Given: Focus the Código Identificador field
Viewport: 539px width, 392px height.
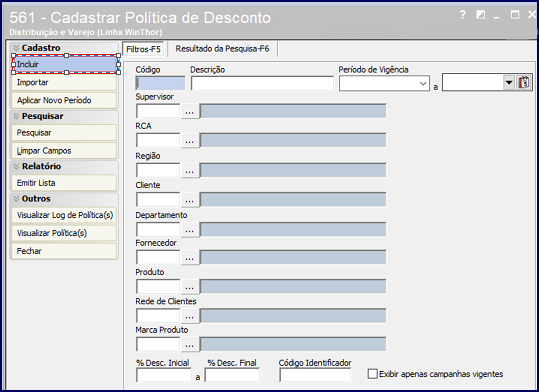Looking at the screenshot, I should click(315, 375).
